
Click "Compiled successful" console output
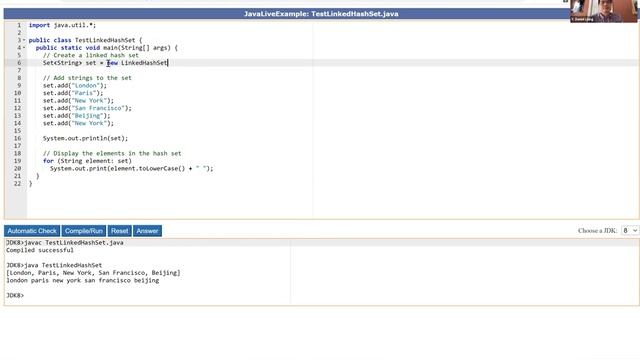[x=40, y=250]
